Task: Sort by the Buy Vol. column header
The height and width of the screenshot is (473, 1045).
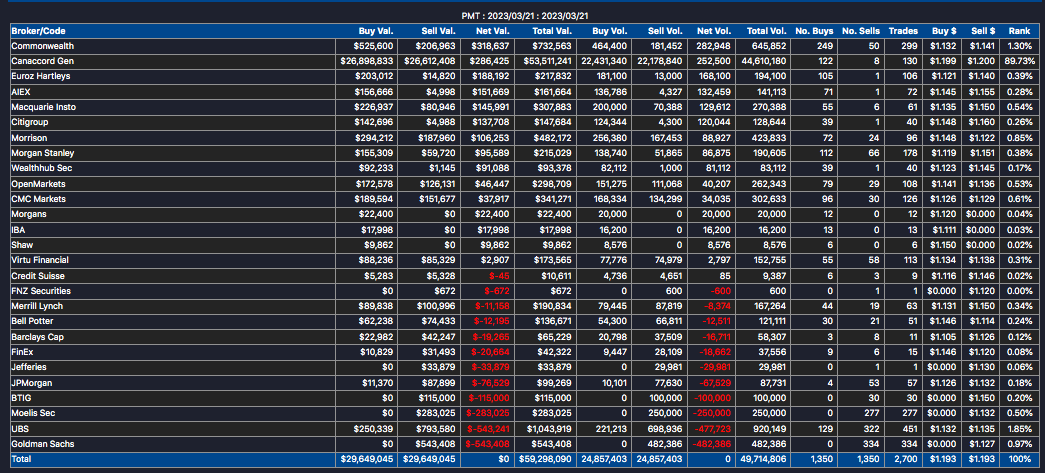Action: click(x=612, y=31)
